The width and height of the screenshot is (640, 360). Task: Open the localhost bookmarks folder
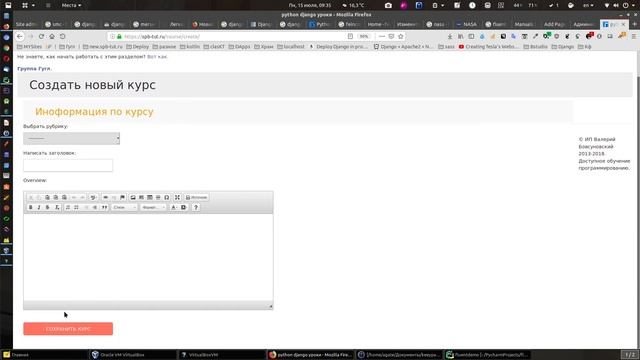(291, 47)
